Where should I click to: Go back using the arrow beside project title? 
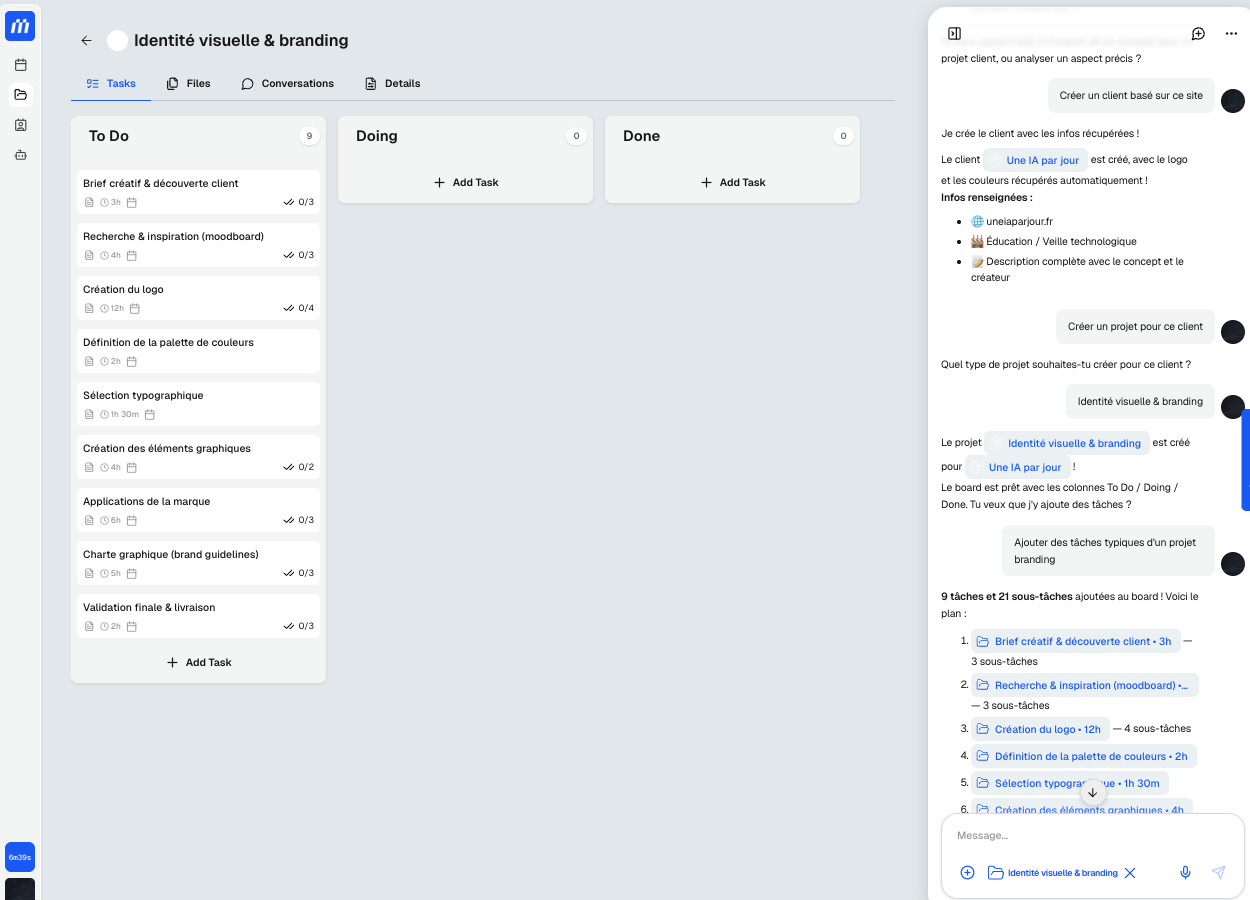tap(86, 41)
